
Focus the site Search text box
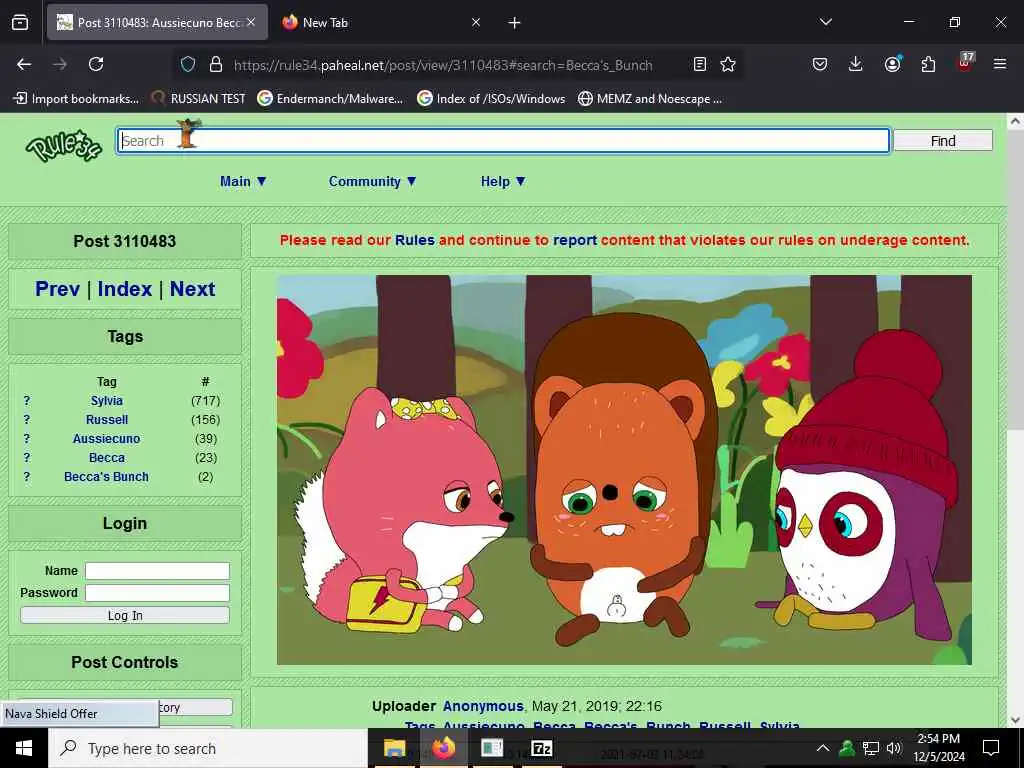tap(503, 140)
